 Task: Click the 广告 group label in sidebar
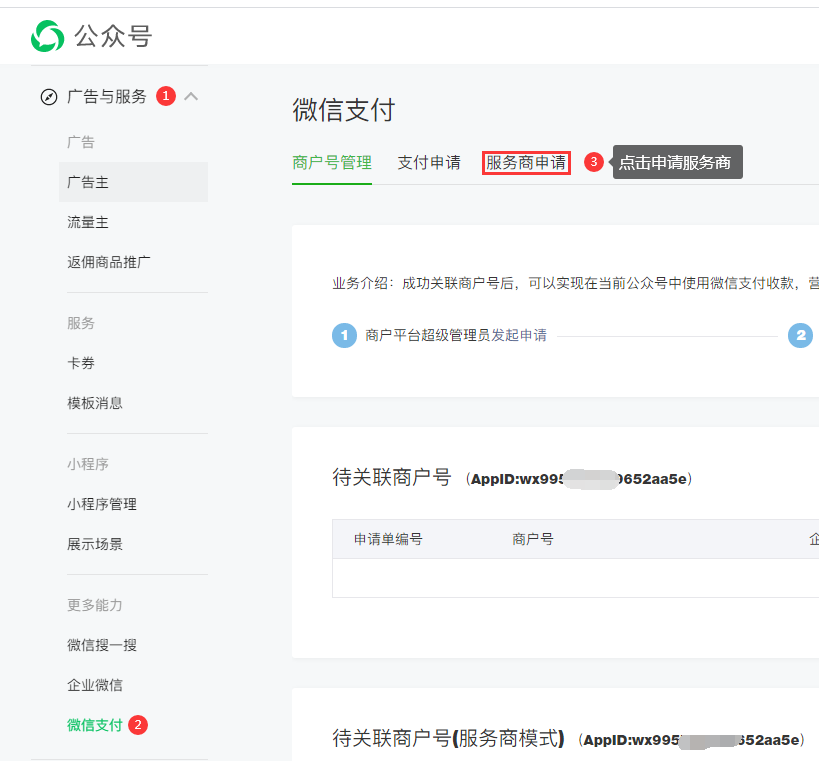pyautogui.click(x=81, y=142)
